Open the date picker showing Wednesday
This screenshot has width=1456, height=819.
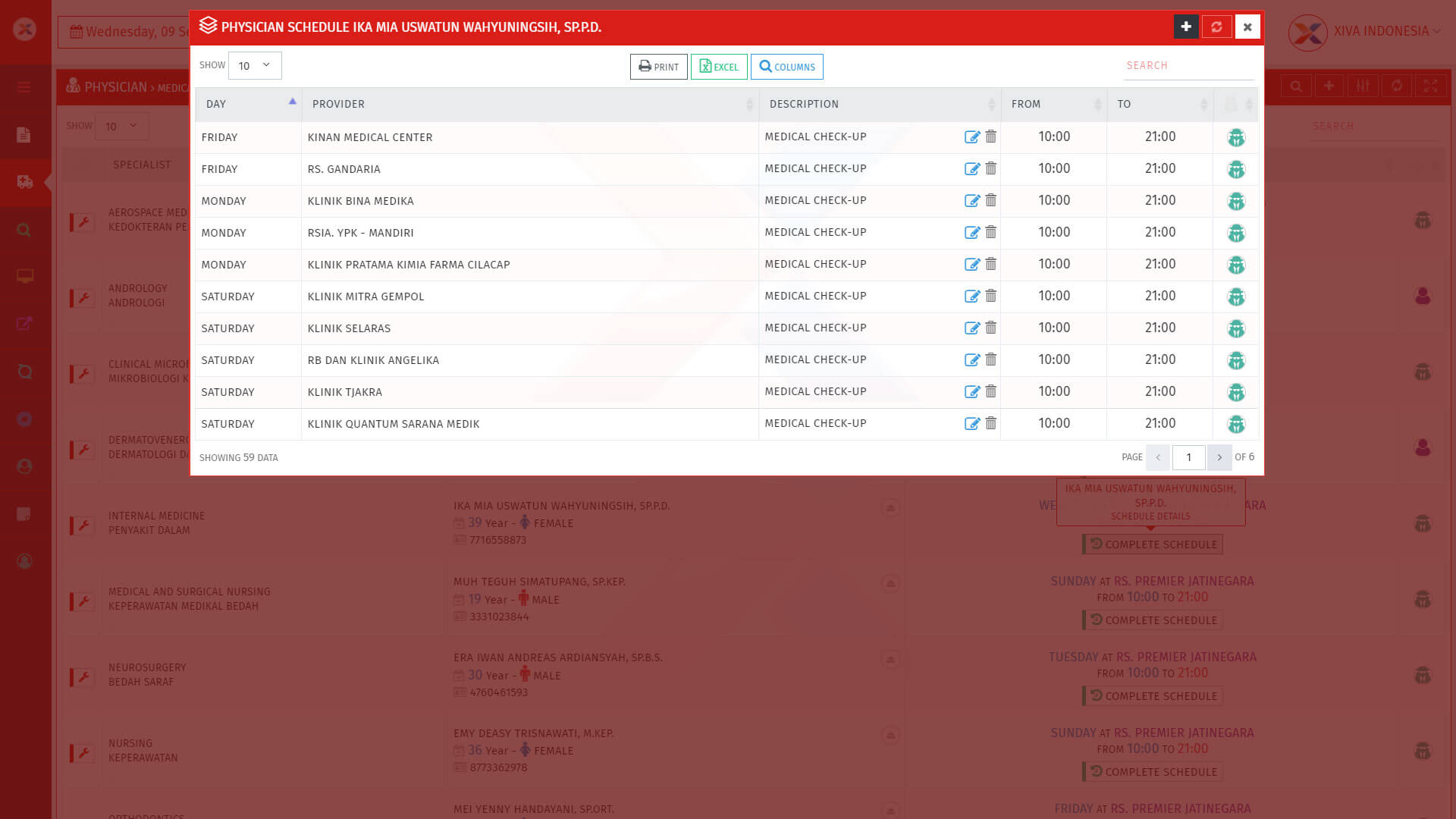pyautogui.click(x=125, y=32)
